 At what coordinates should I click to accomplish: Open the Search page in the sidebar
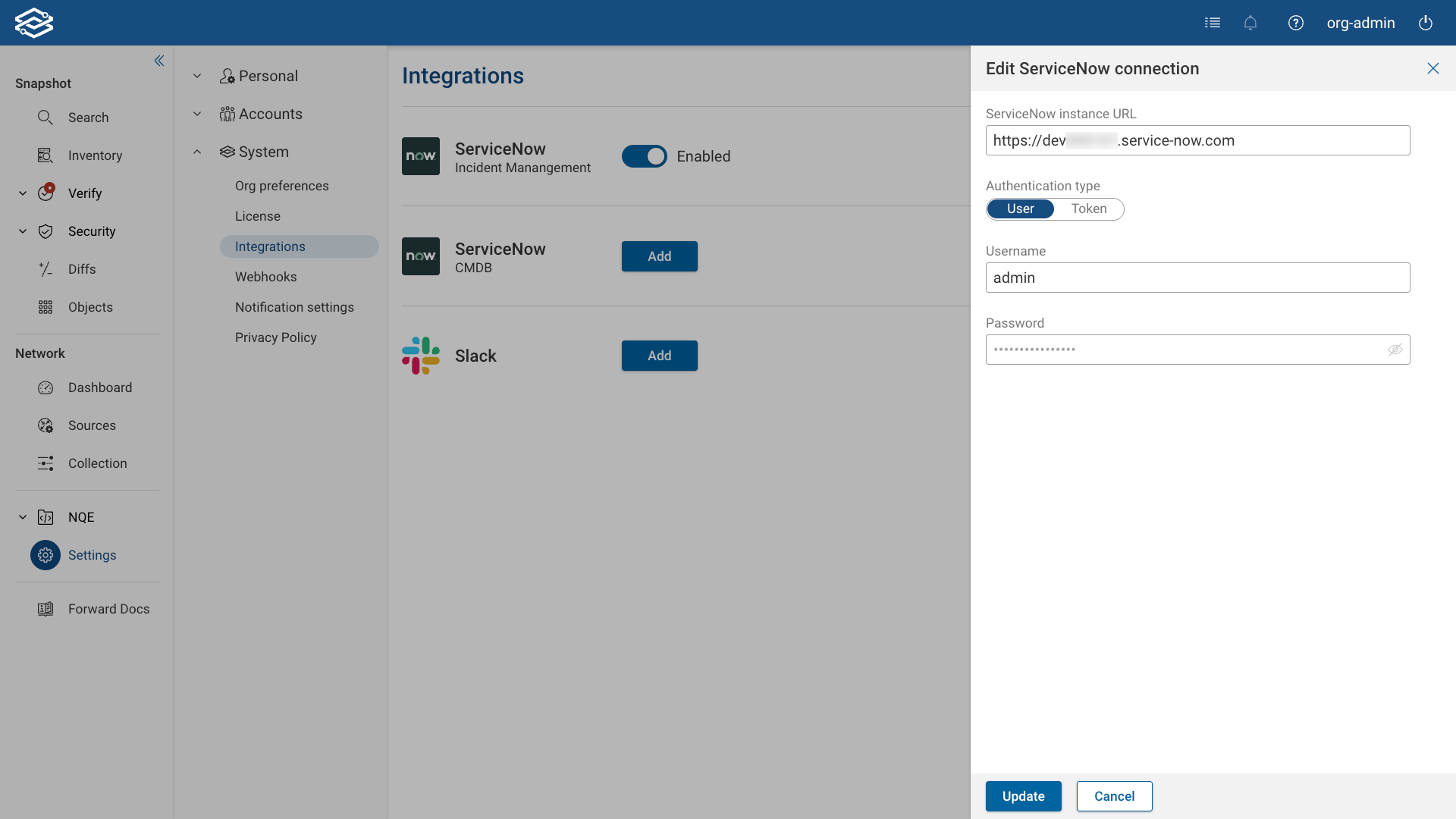[x=88, y=118]
